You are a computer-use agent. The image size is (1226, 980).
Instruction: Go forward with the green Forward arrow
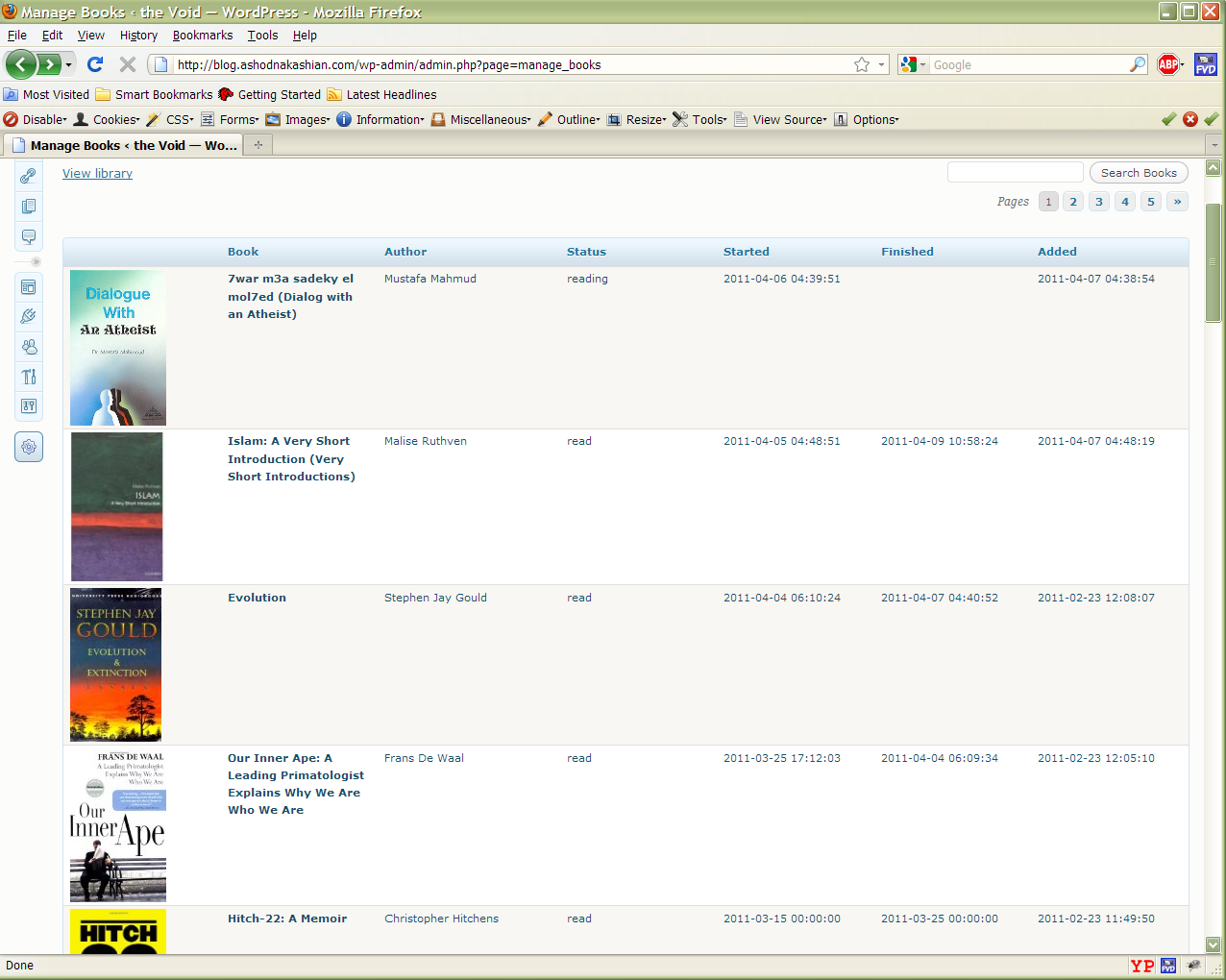click(48, 64)
